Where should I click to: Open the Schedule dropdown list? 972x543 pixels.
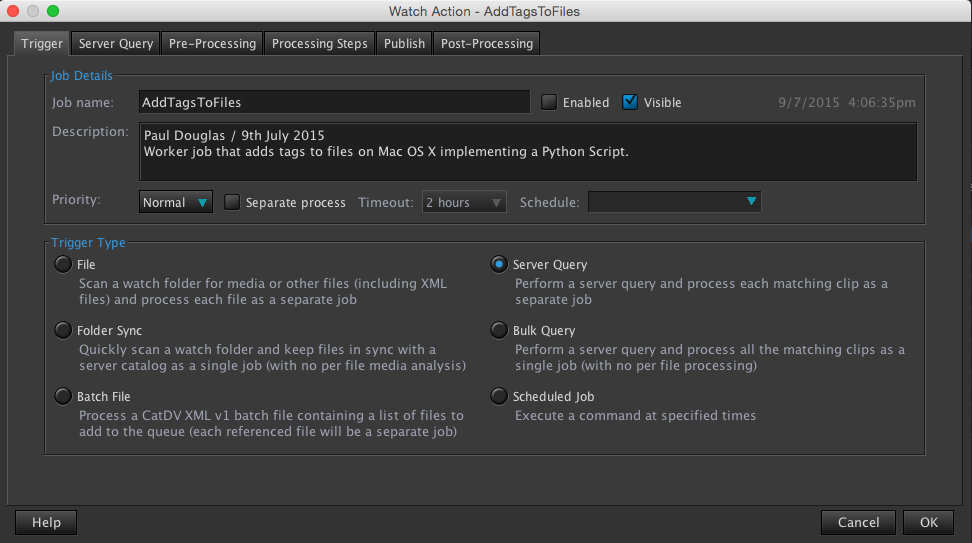coord(674,203)
